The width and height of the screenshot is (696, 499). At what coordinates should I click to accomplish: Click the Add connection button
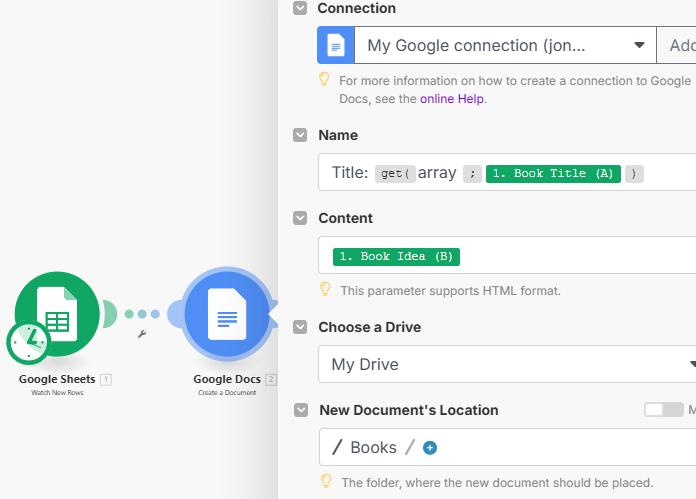(680, 45)
